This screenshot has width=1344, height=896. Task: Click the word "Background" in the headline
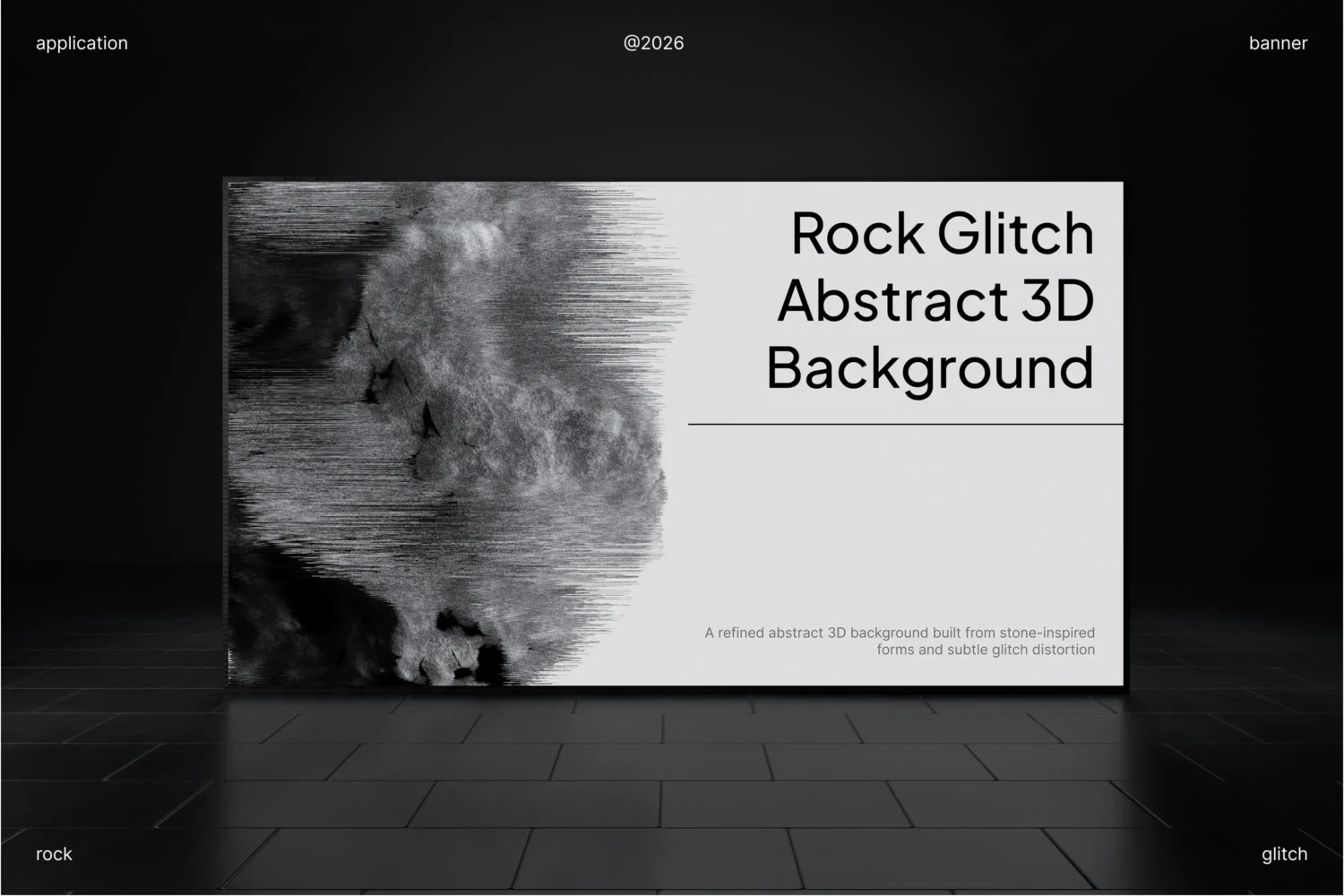(x=930, y=368)
